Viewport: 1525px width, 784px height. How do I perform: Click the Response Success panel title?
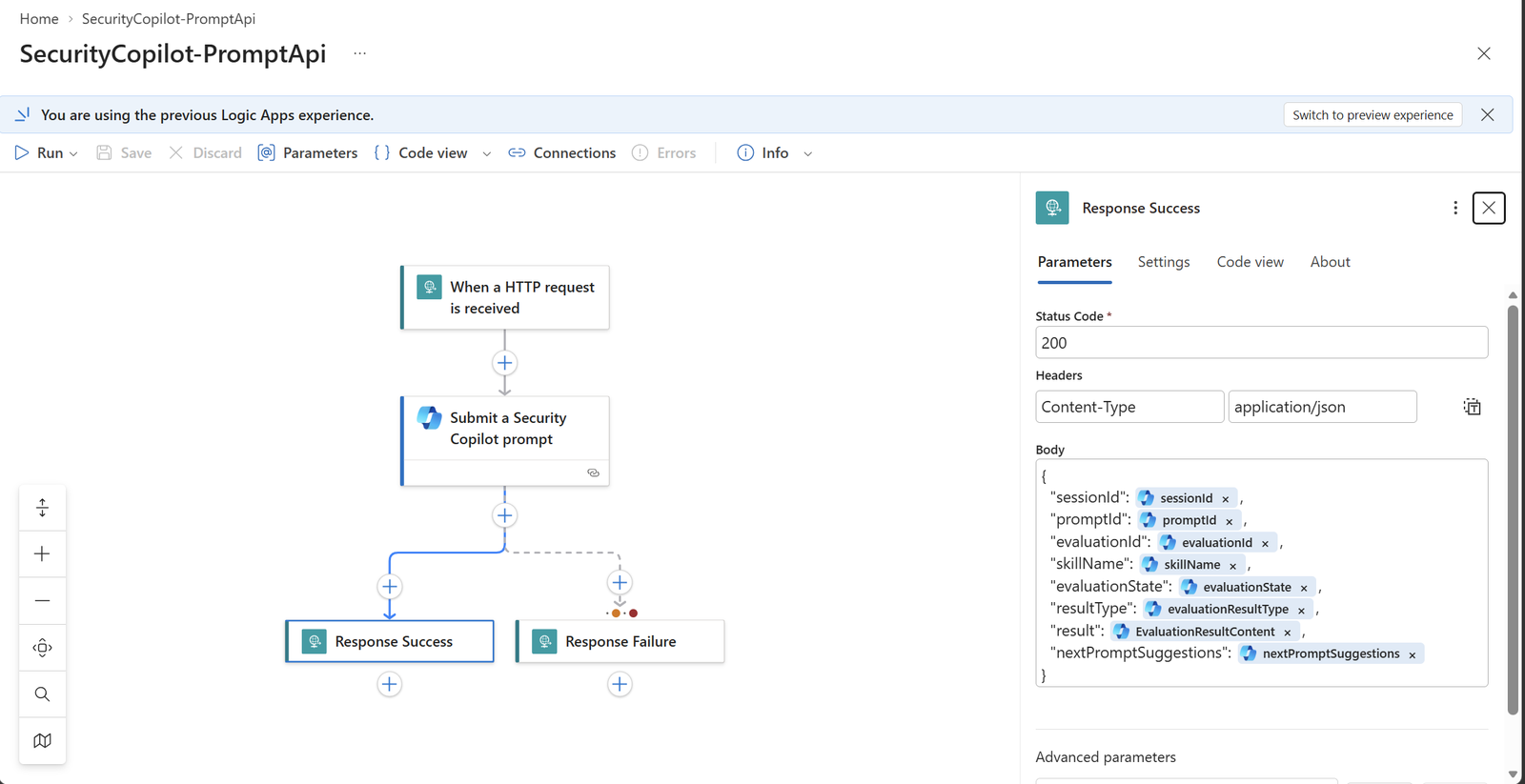[x=1141, y=208]
